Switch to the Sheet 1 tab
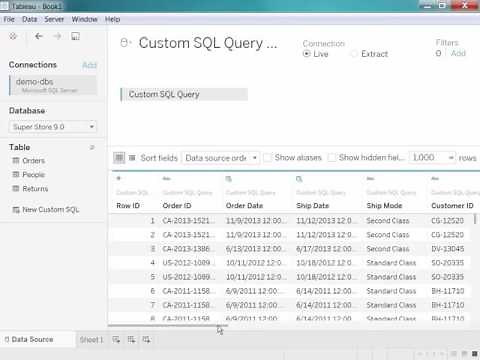 point(92,340)
